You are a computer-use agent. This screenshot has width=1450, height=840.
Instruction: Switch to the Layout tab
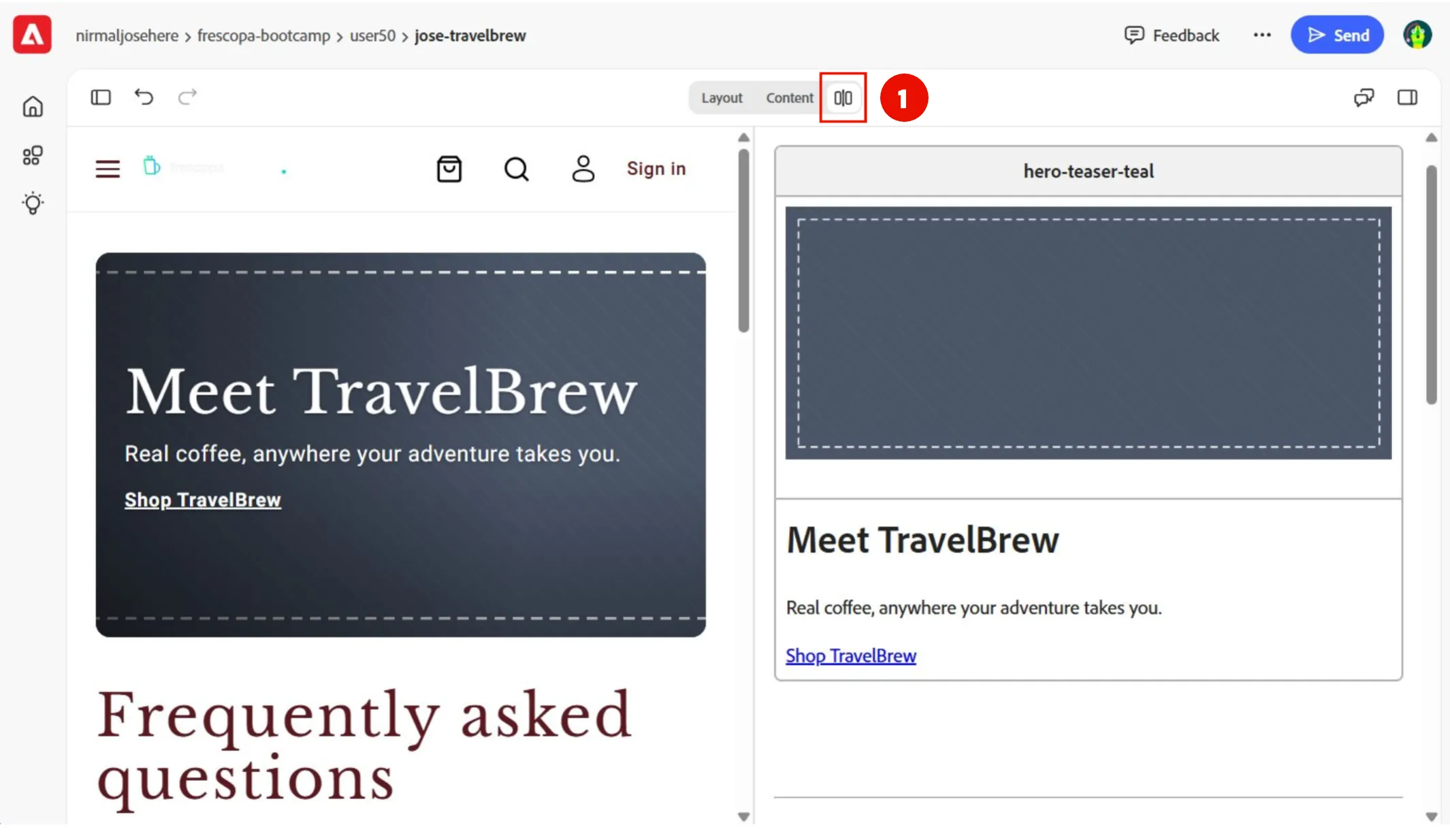722,98
